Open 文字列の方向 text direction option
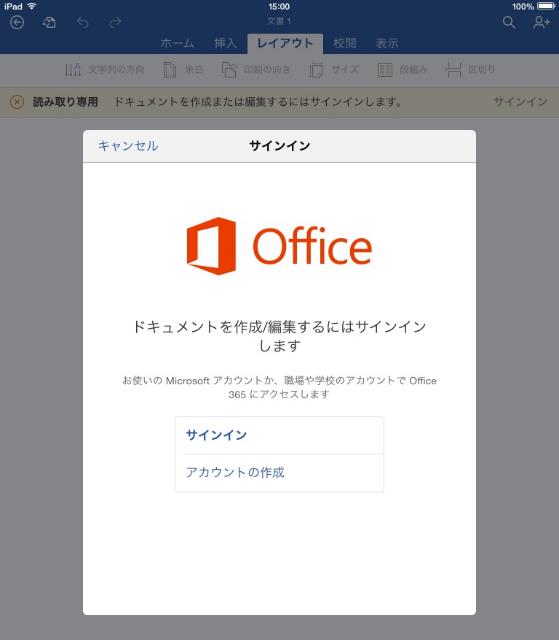 104,70
